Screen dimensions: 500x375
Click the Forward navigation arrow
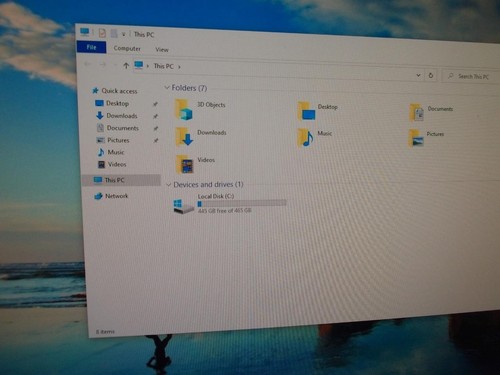pos(103,64)
